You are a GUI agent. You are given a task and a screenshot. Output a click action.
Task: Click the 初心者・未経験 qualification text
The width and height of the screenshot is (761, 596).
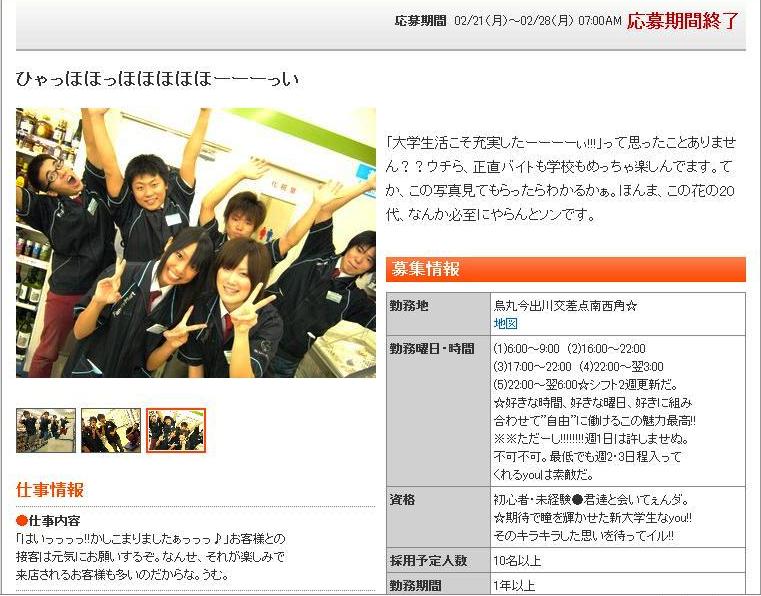(x=591, y=499)
